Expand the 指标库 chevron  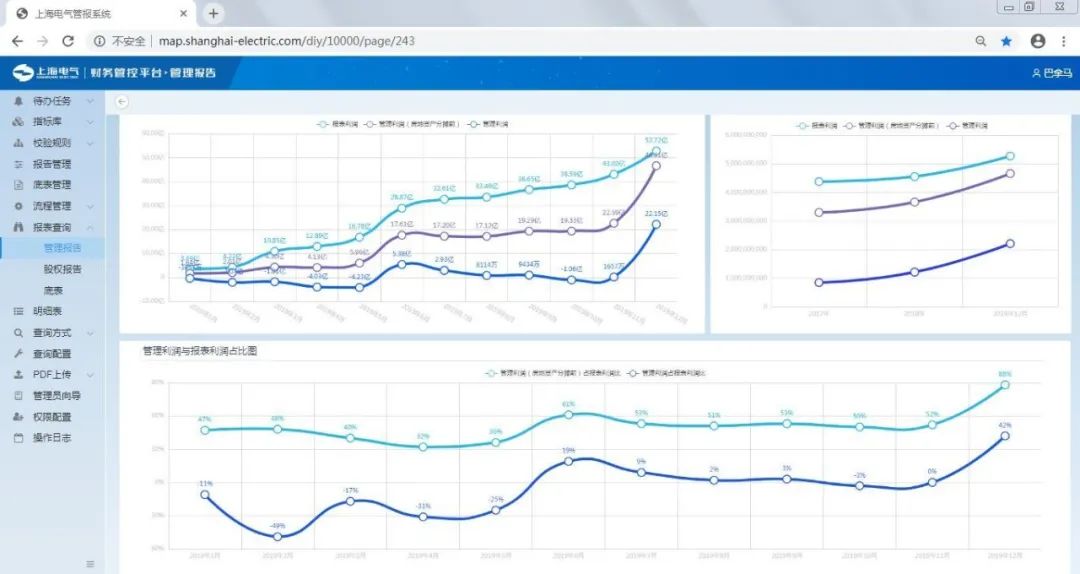click(90, 121)
